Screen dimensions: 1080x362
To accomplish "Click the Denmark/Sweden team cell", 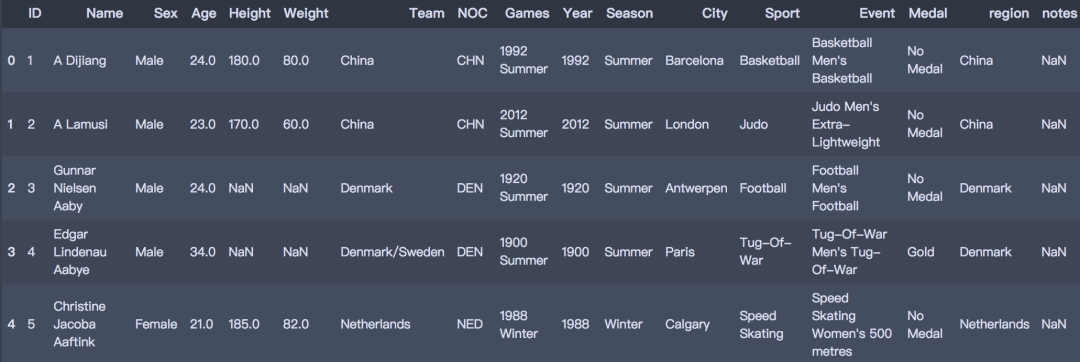I will pos(393,252).
